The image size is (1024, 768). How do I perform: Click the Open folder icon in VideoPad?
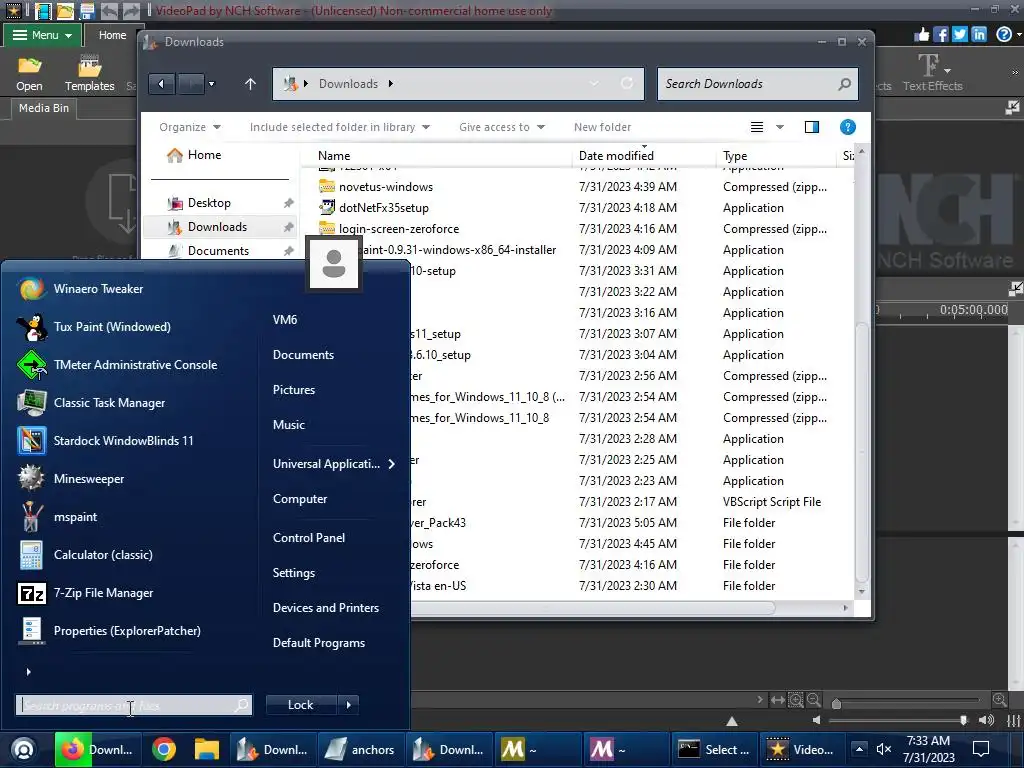pyautogui.click(x=29, y=74)
